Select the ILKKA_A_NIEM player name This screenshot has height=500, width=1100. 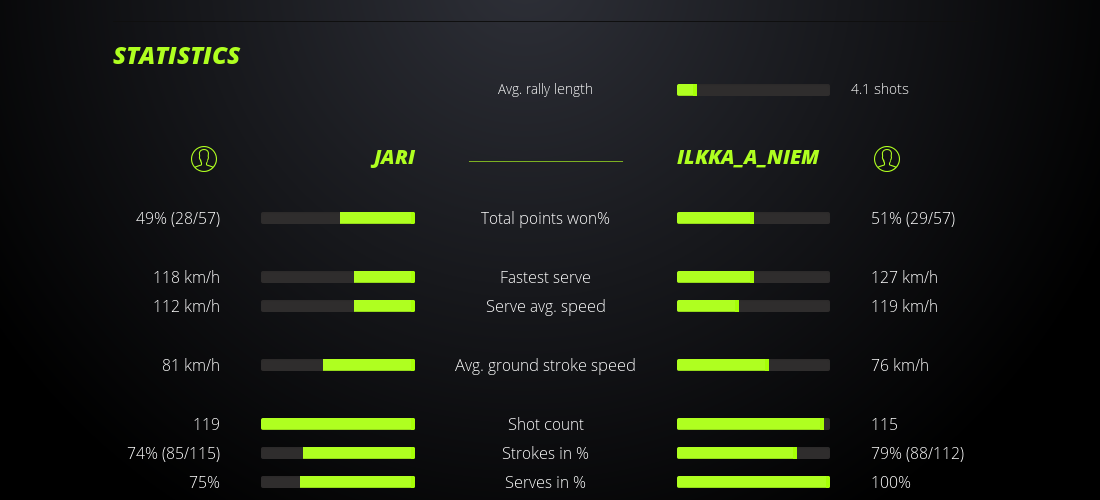click(747, 157)
